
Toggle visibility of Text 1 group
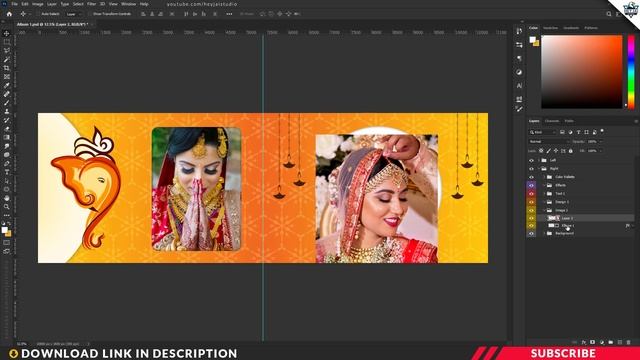(531, 193)
